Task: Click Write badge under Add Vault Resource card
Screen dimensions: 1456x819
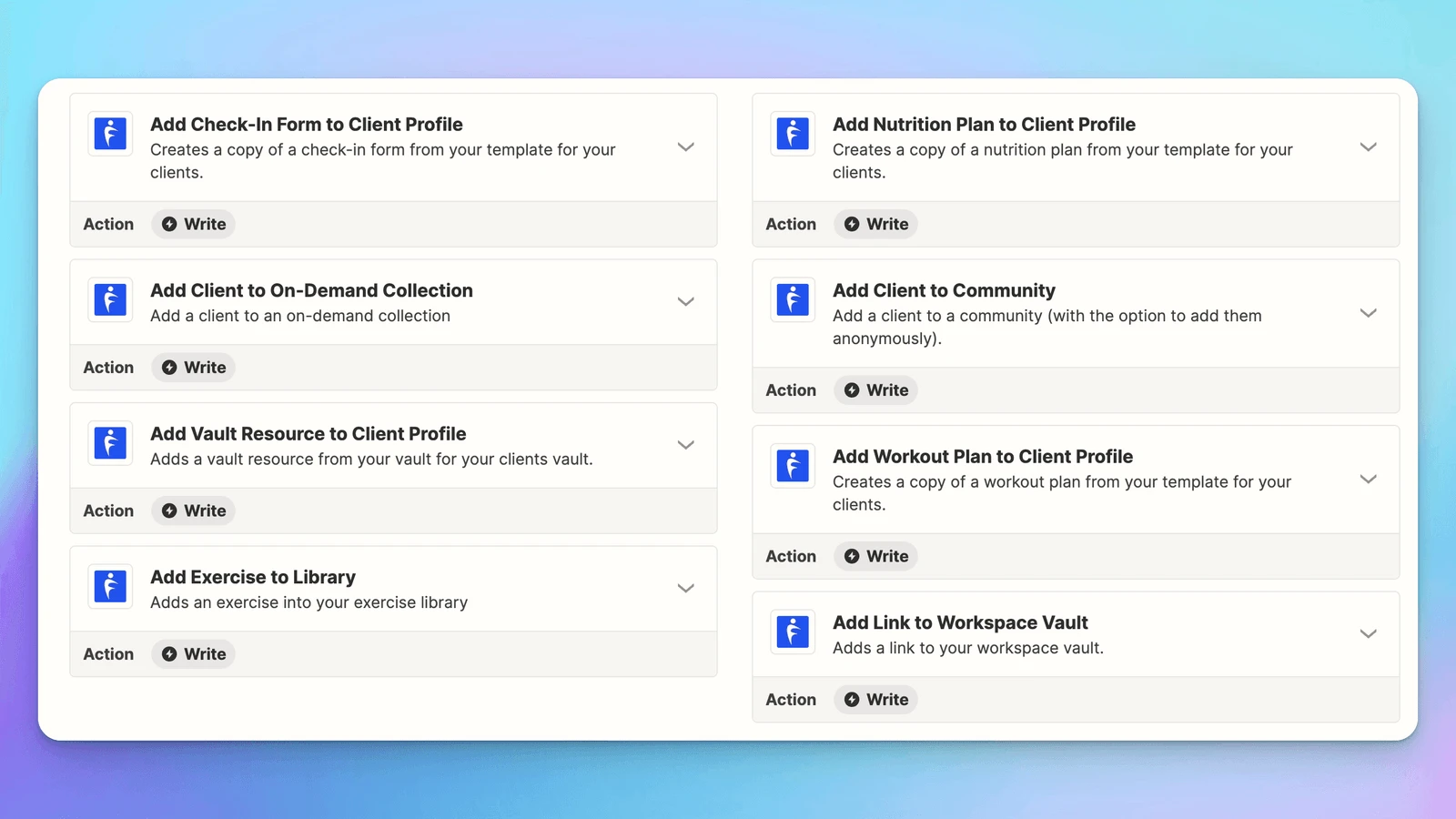Action: (193, 511)
